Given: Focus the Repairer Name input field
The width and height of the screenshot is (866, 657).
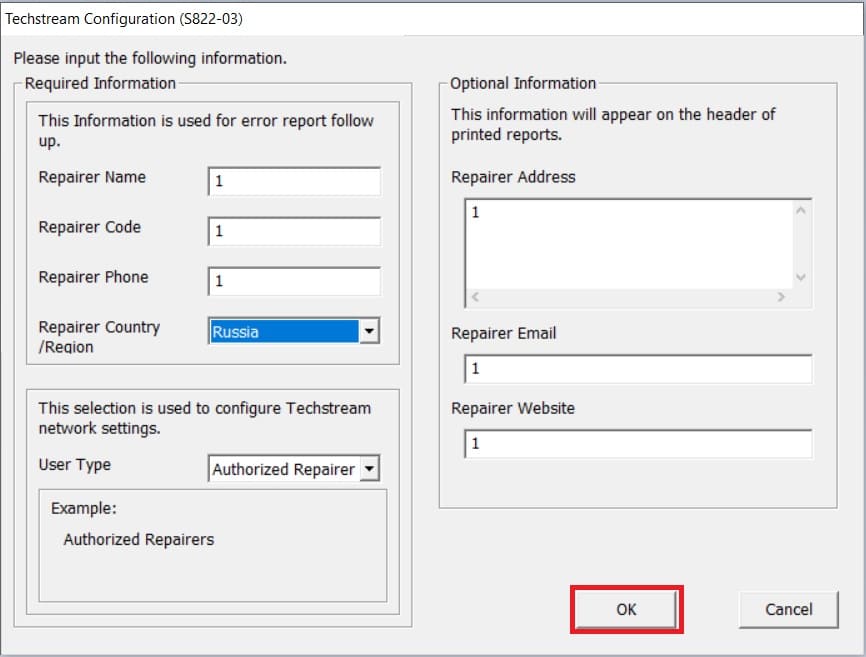Looking at the screenshot, I should (294, 181).
